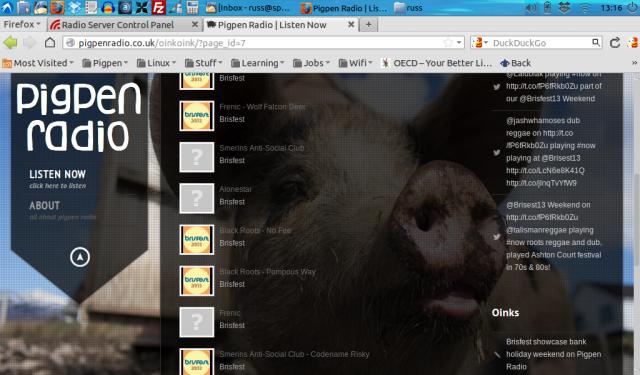
Task: Bookmark page with star icon
Action: click(448, 43)
